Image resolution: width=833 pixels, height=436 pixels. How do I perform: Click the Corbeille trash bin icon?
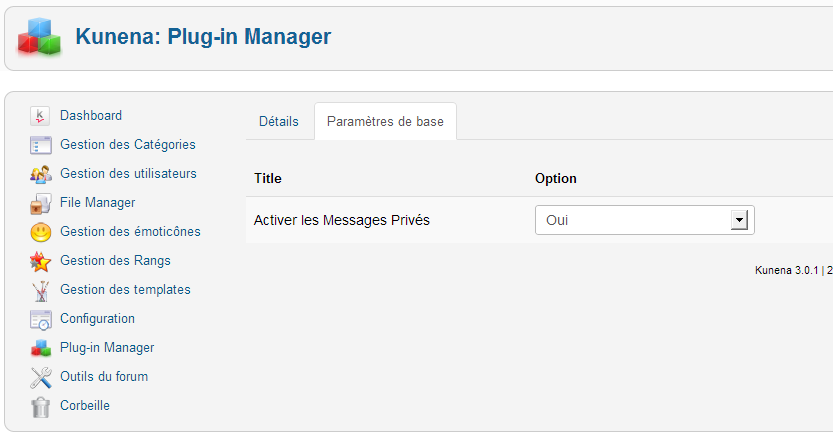[x=40, y=406]
